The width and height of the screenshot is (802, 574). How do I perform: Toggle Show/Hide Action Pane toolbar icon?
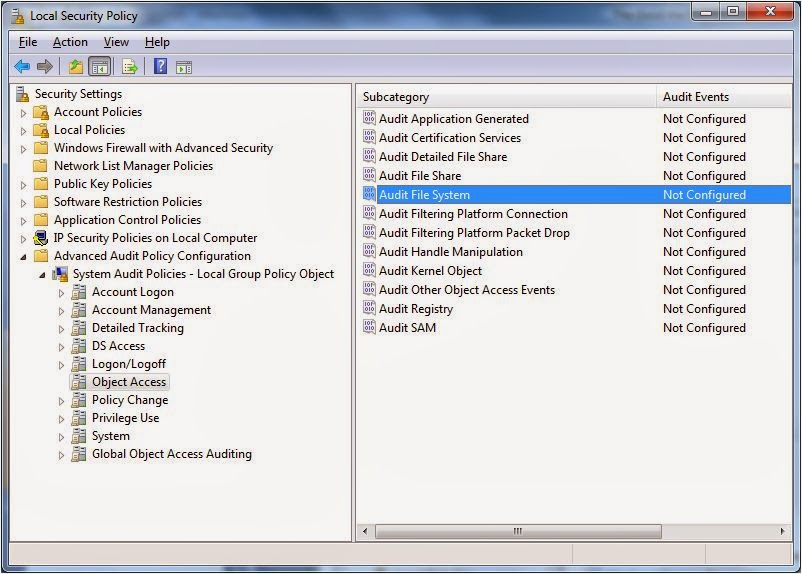184,67
